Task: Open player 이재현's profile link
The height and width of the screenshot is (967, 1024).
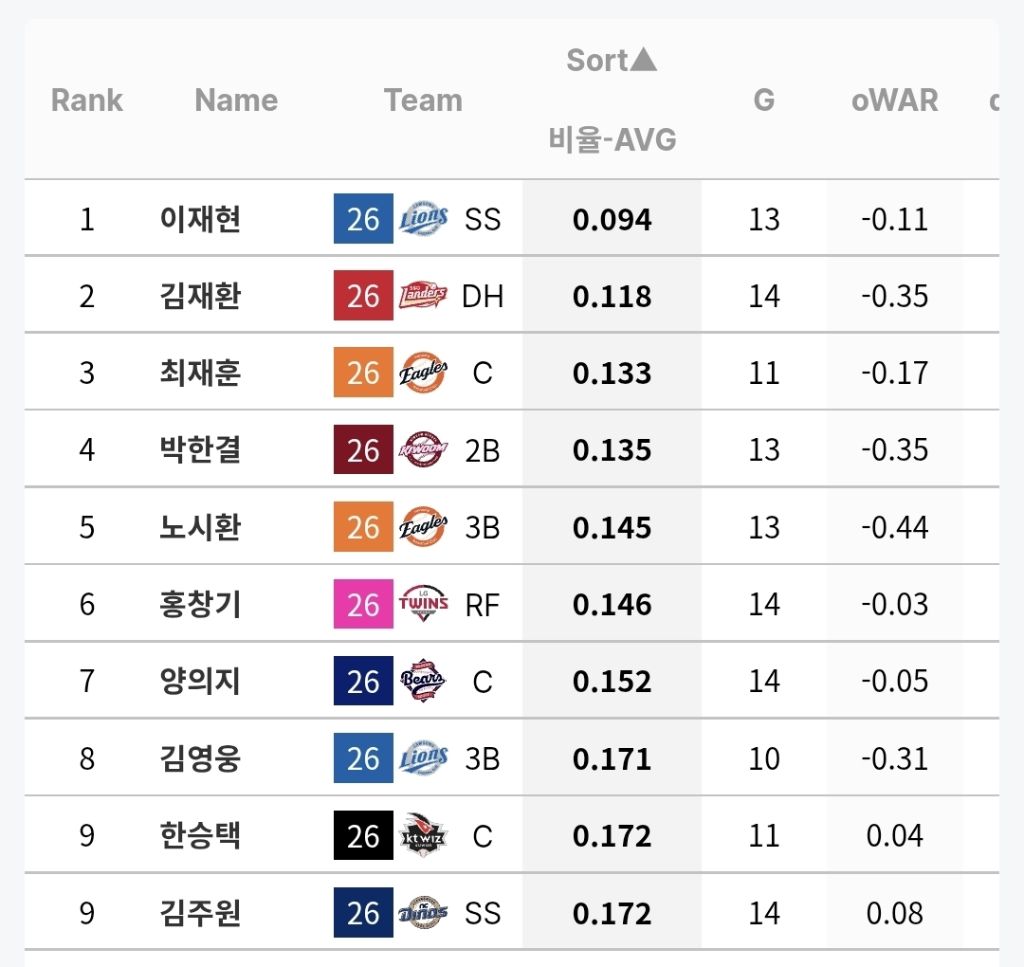Action: pyautogui.click(x=200, y=219)
